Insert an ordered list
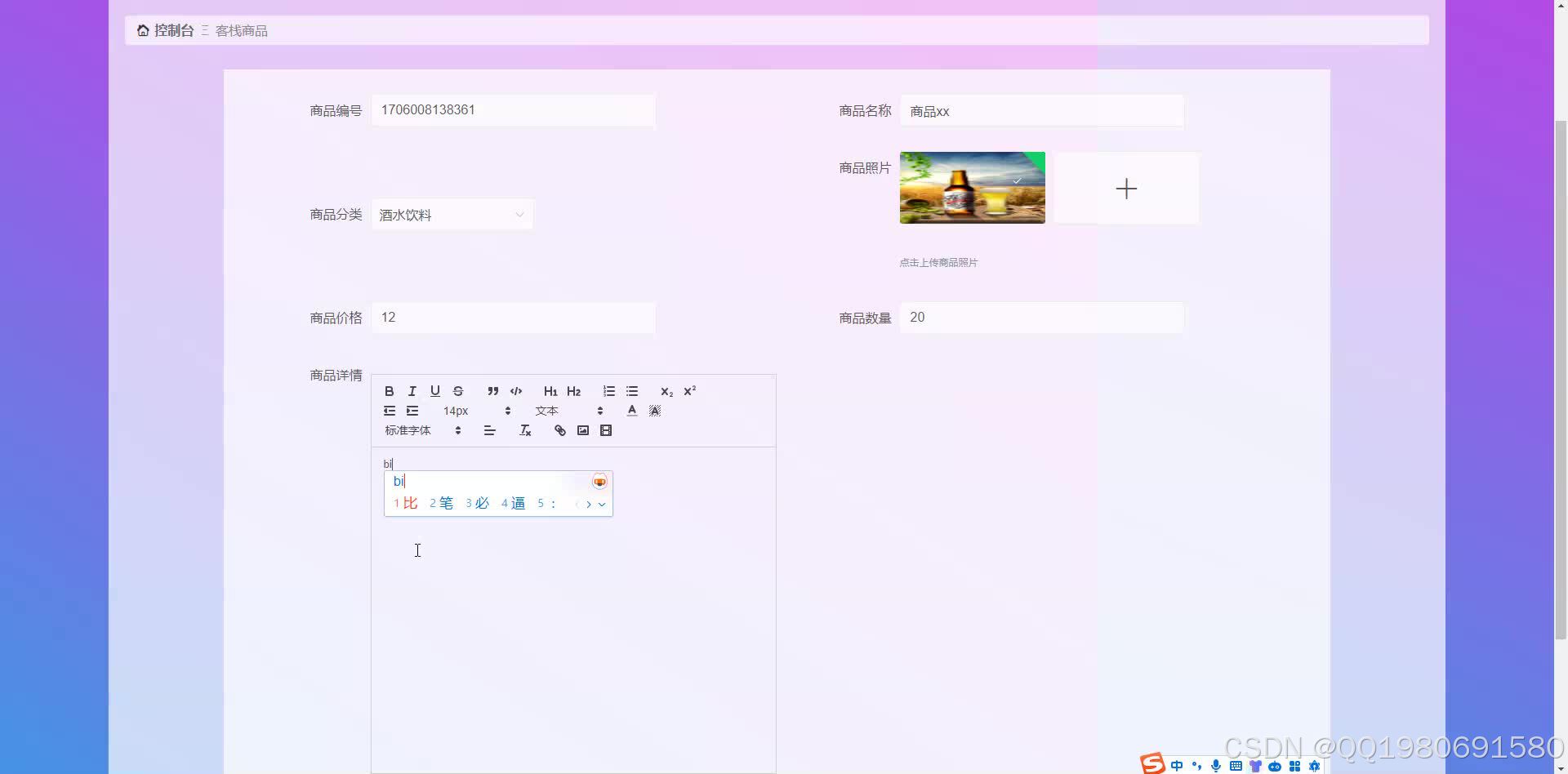This screenshot has height=774, width=1568. [x=609, y=391]
